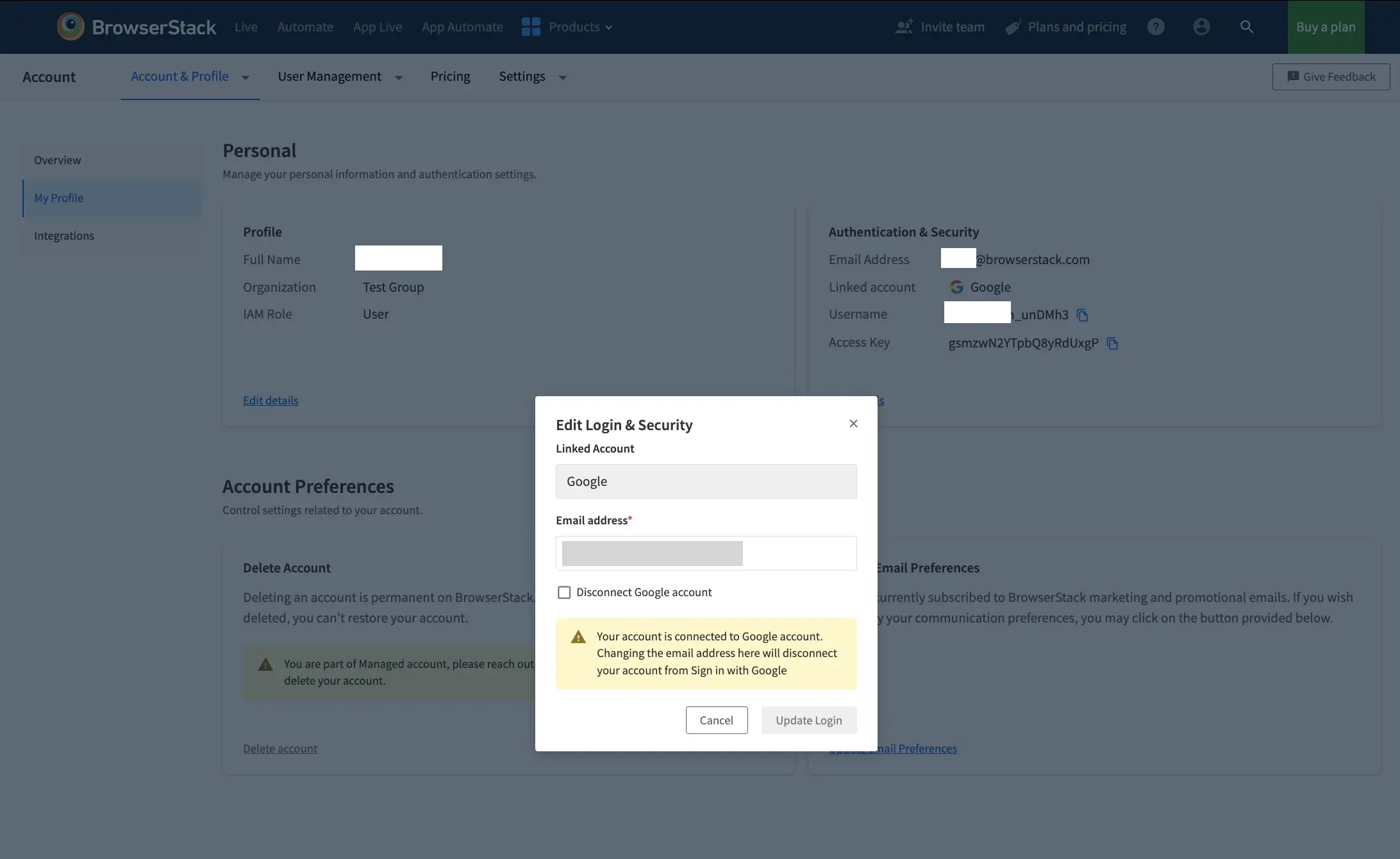The width and height of the screenshot is (1400, 859).
Task: Open the help question mark icon
Action: [x=1156, y=27]
